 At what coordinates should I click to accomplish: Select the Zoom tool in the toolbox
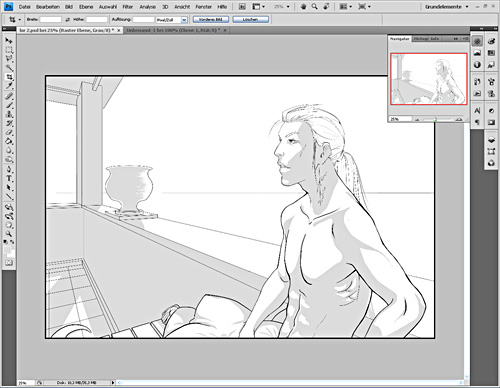(x=9, y=235)
